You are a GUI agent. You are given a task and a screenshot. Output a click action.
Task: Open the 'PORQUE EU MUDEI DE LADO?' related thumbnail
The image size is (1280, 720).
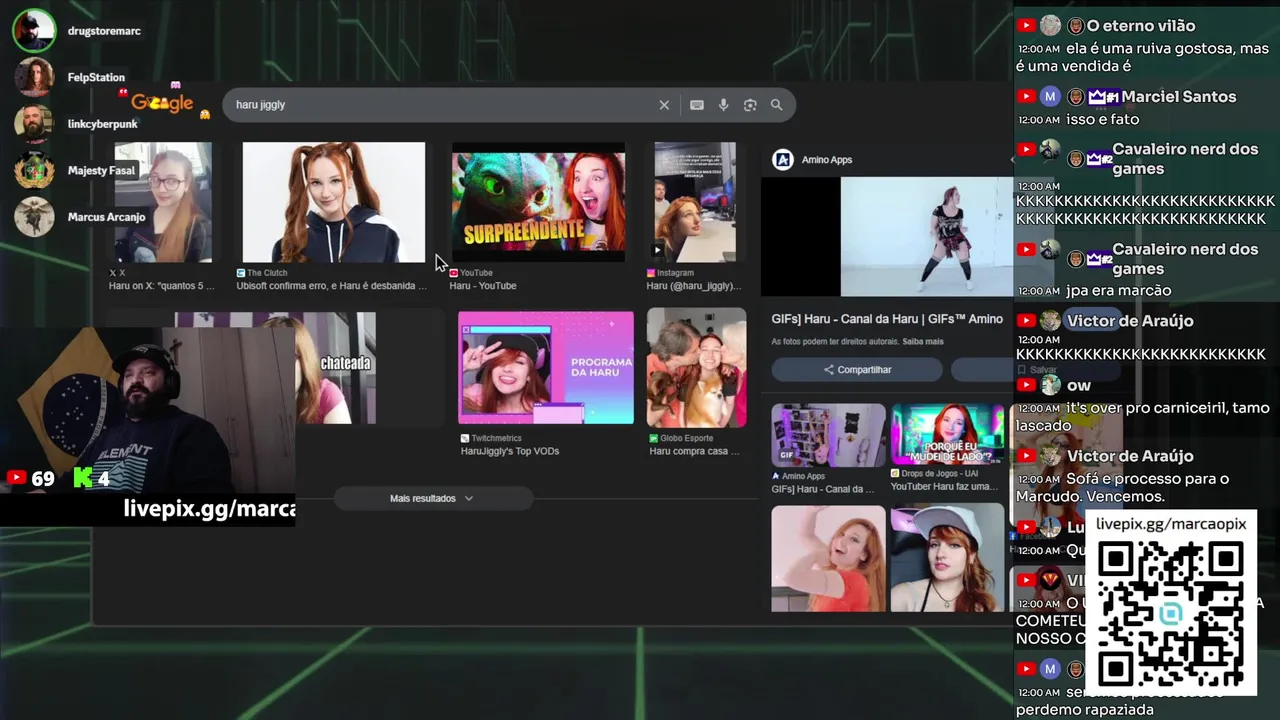pyautogui.click(x=947, y=435)
